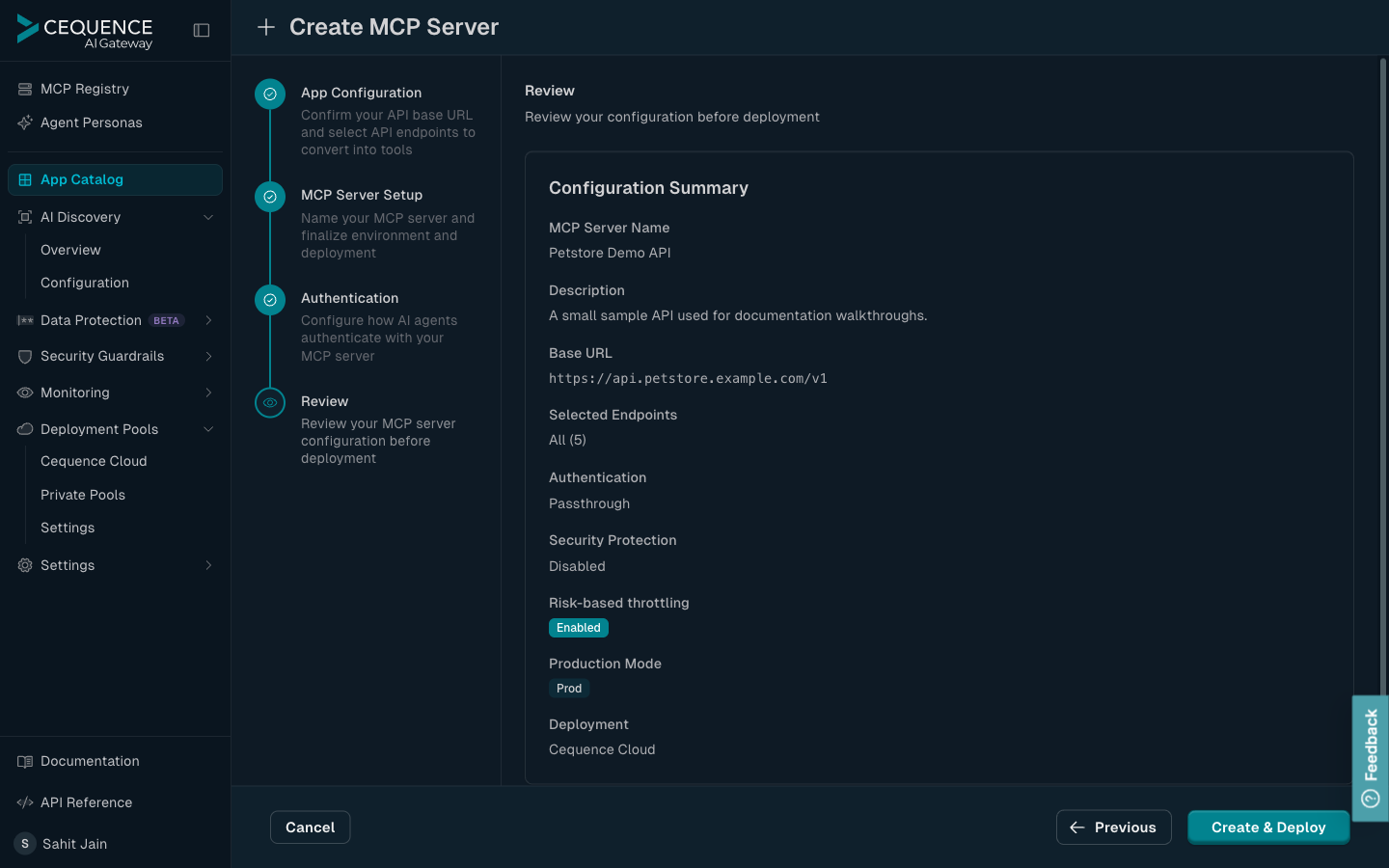The height and width of the screenshot is (868, 1389).
Task: Click the MCP Server Setup step check icon
Action: tap(270, 197)
